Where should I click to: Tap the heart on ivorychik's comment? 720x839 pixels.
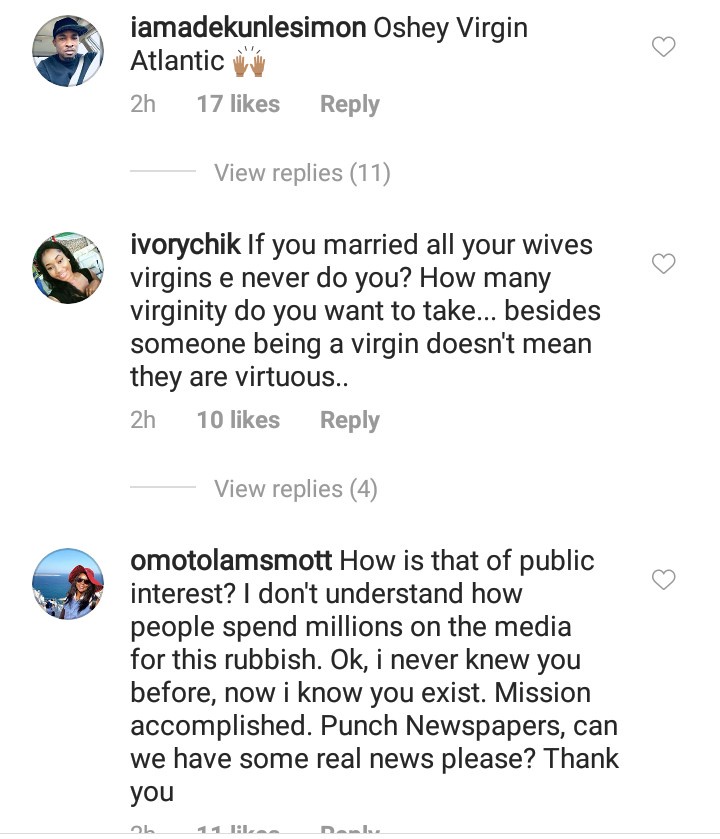point(663,263)
